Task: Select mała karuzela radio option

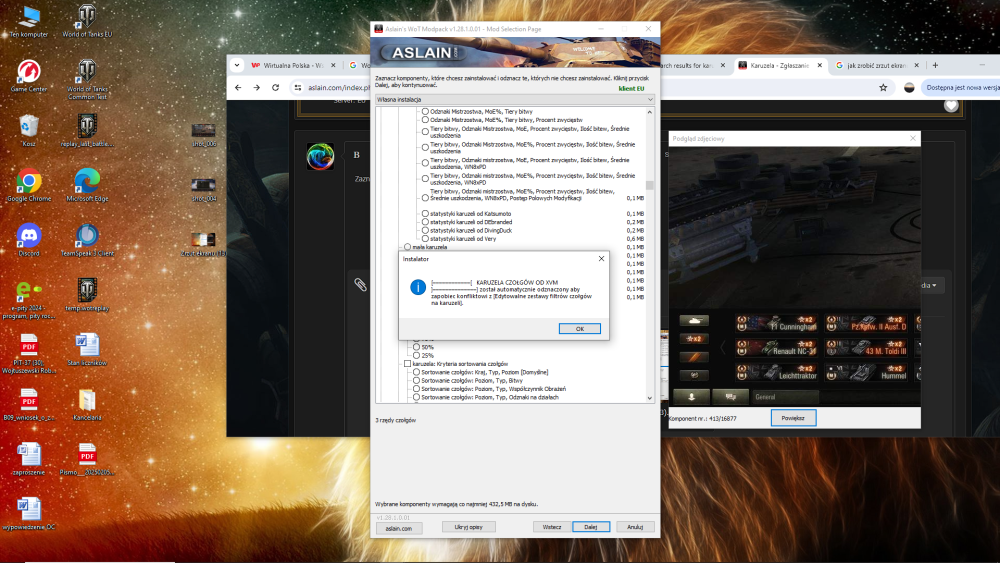Action: pos(407,247)
